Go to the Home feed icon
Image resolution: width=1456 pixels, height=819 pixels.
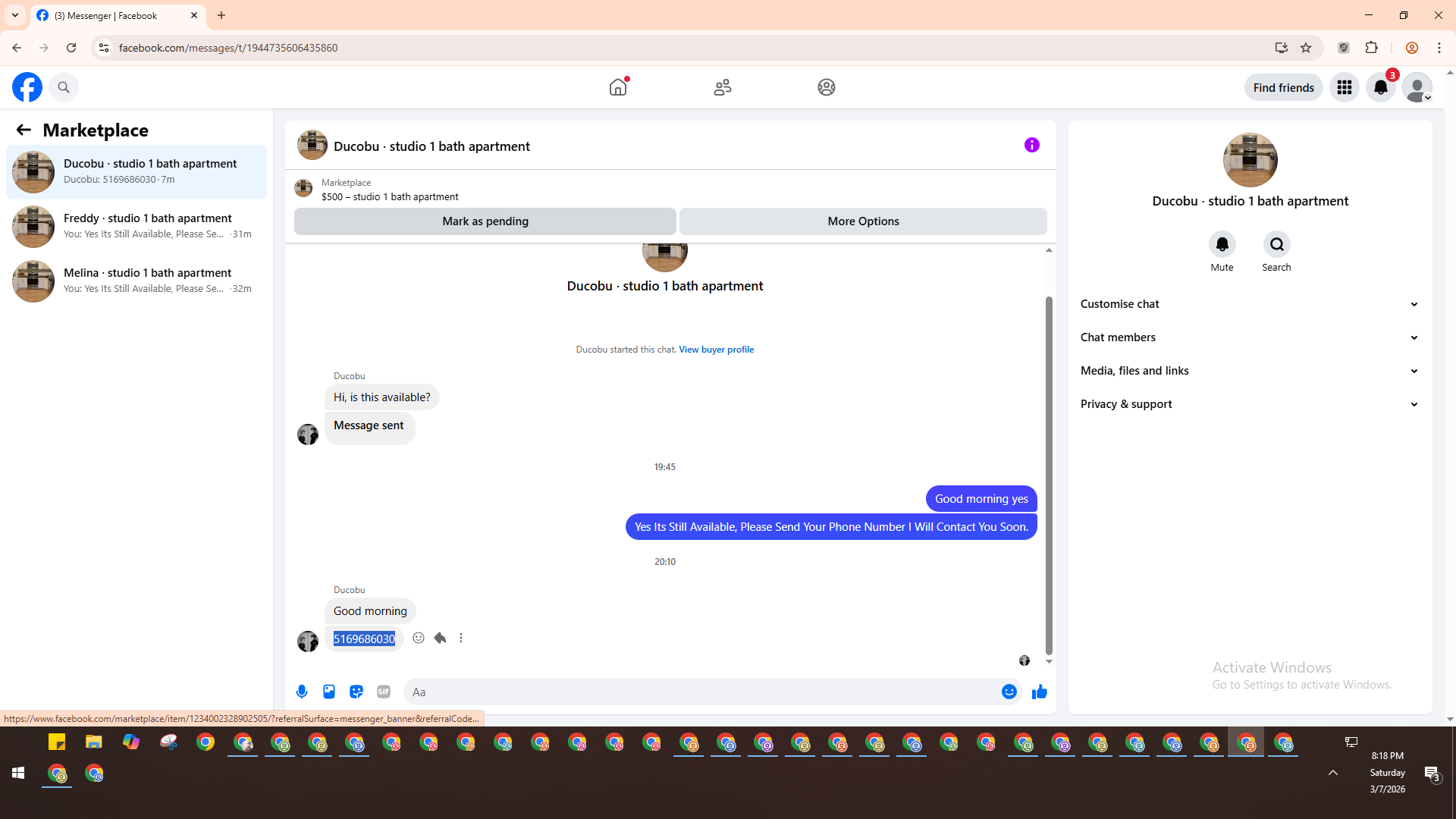tap(618, 87)
